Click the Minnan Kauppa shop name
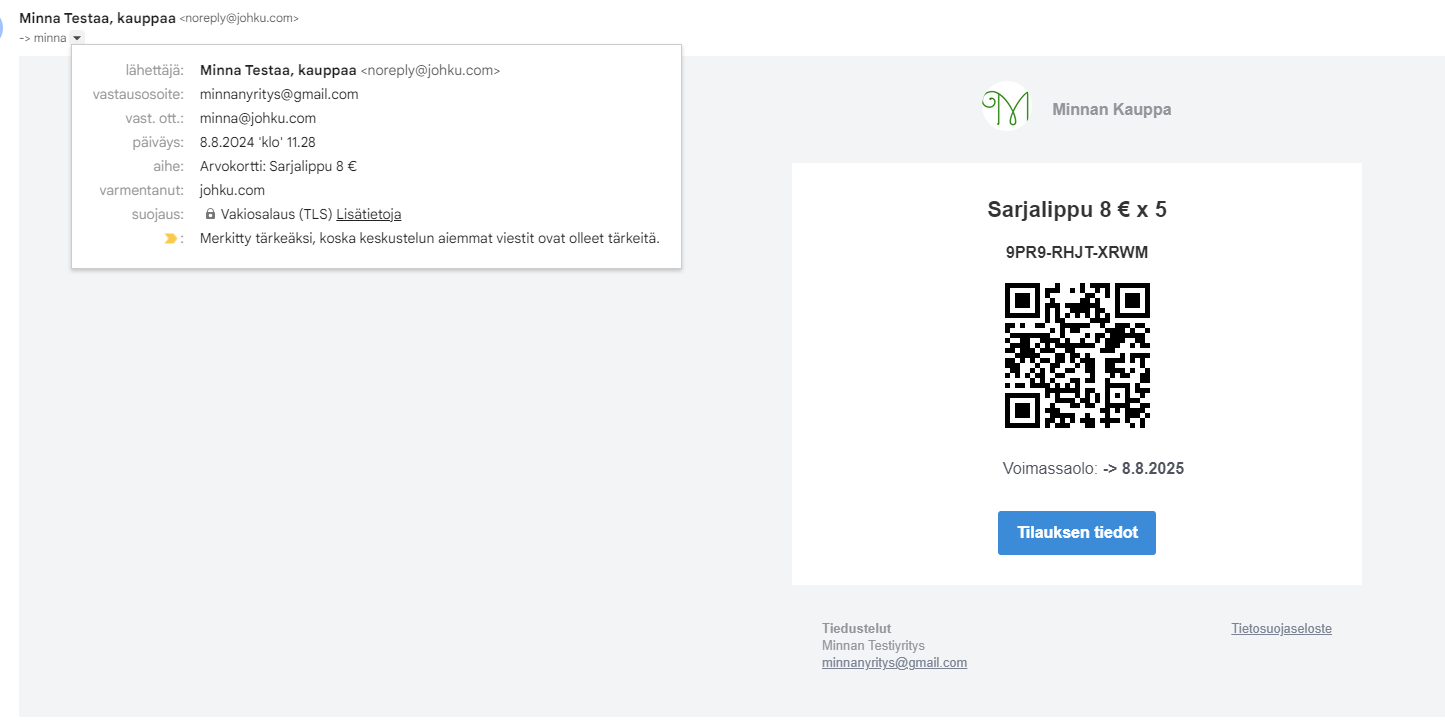The height and width of the screenshot is (725, 1445). [x=1111, y=109]
